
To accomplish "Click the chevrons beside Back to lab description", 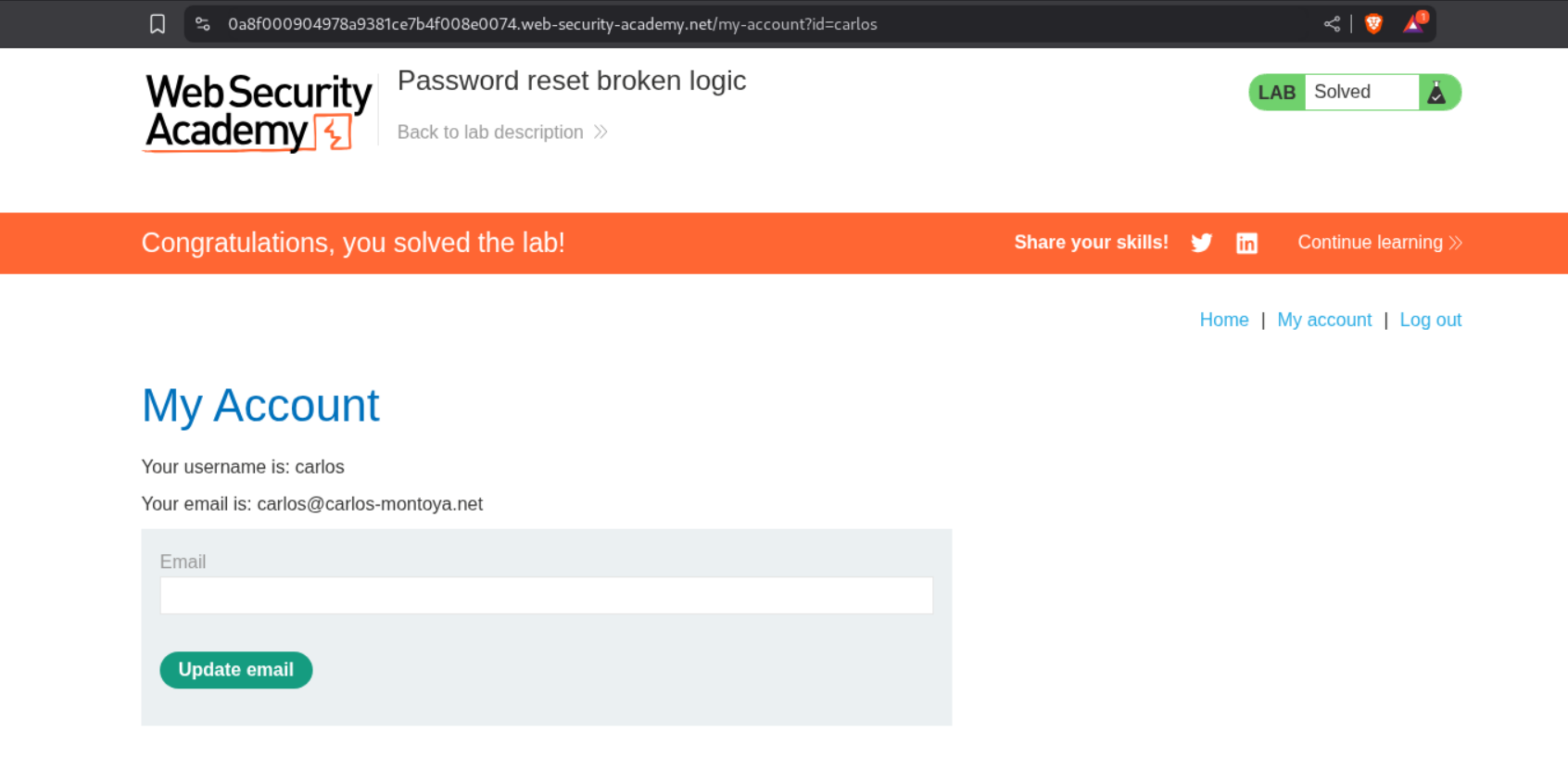I will tap(601, 133).
